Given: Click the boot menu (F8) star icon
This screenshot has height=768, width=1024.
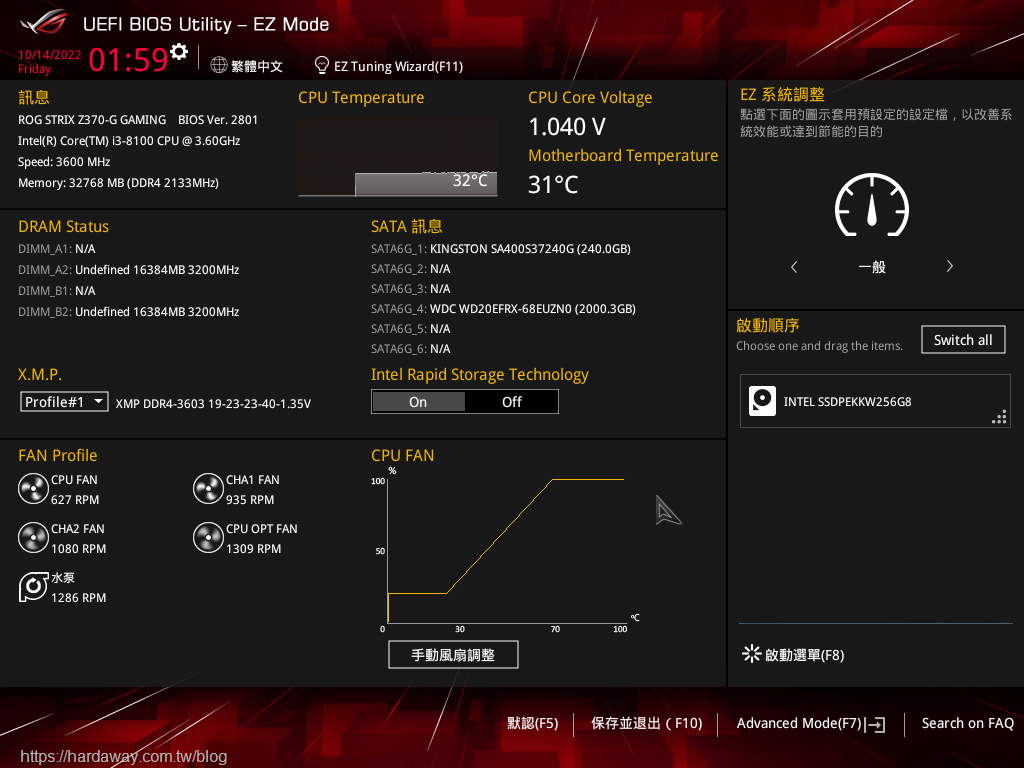Looking at the screenshot, I should click(x=752, y=654).
